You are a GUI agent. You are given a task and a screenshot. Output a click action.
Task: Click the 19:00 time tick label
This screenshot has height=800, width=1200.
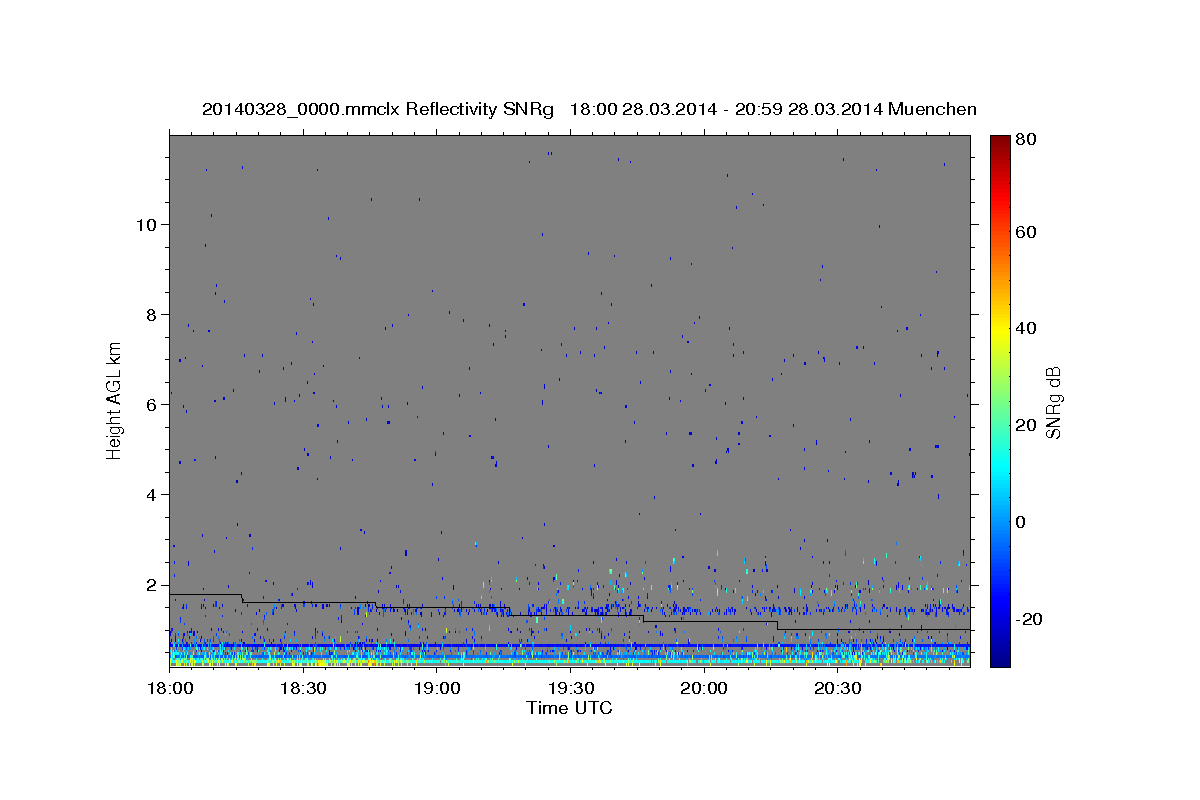point(437,690)
